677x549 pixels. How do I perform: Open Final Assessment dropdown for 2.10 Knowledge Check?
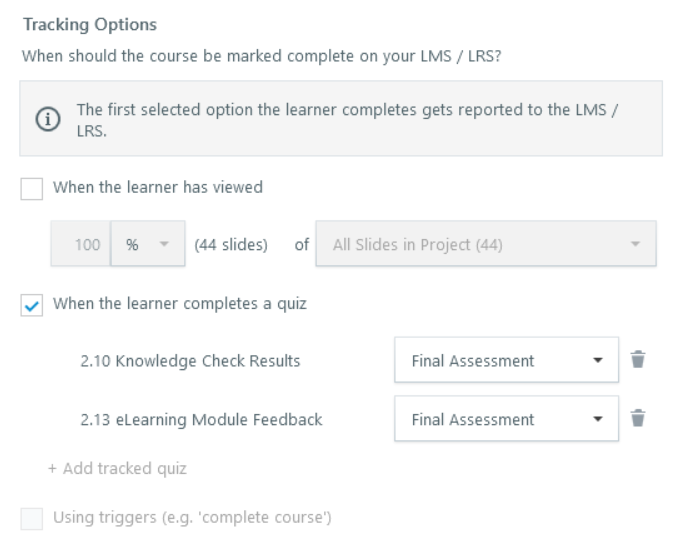[508, 362]
